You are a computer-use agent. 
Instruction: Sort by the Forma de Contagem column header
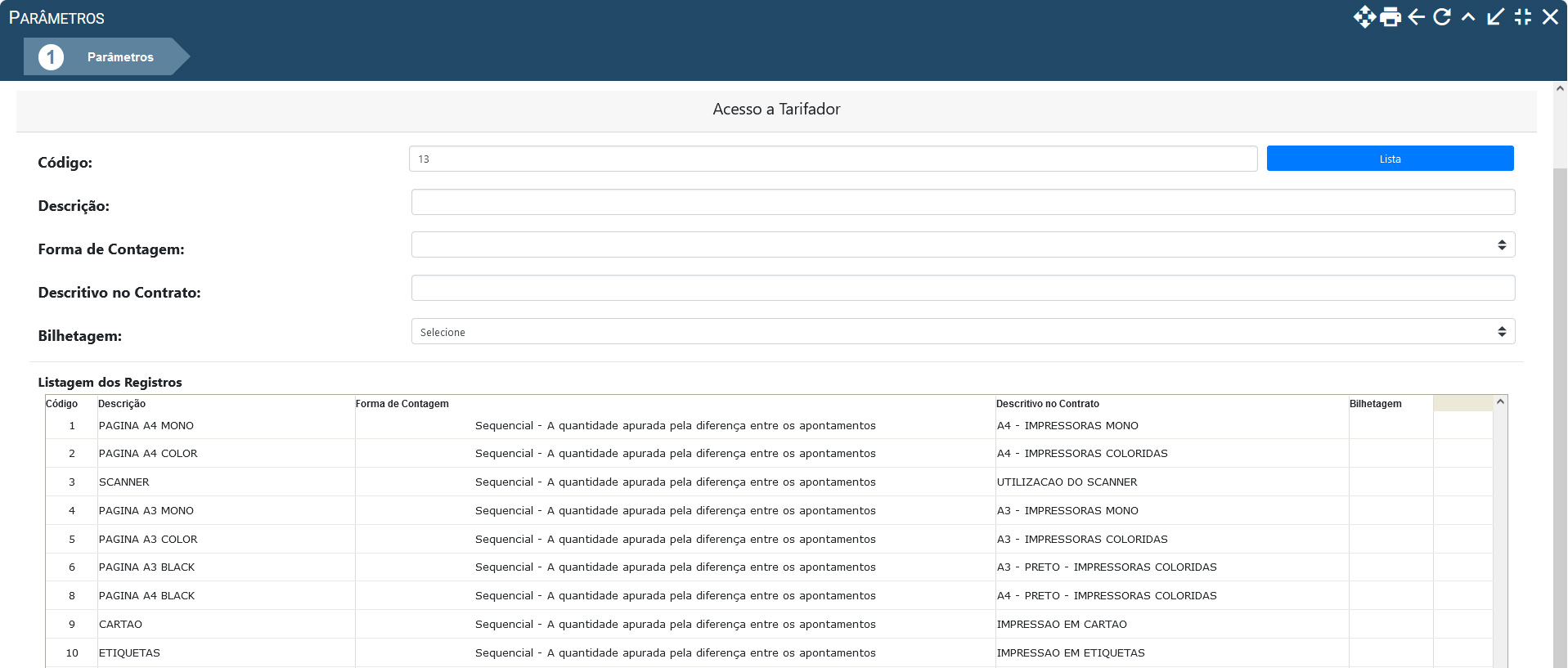point(402,404)
